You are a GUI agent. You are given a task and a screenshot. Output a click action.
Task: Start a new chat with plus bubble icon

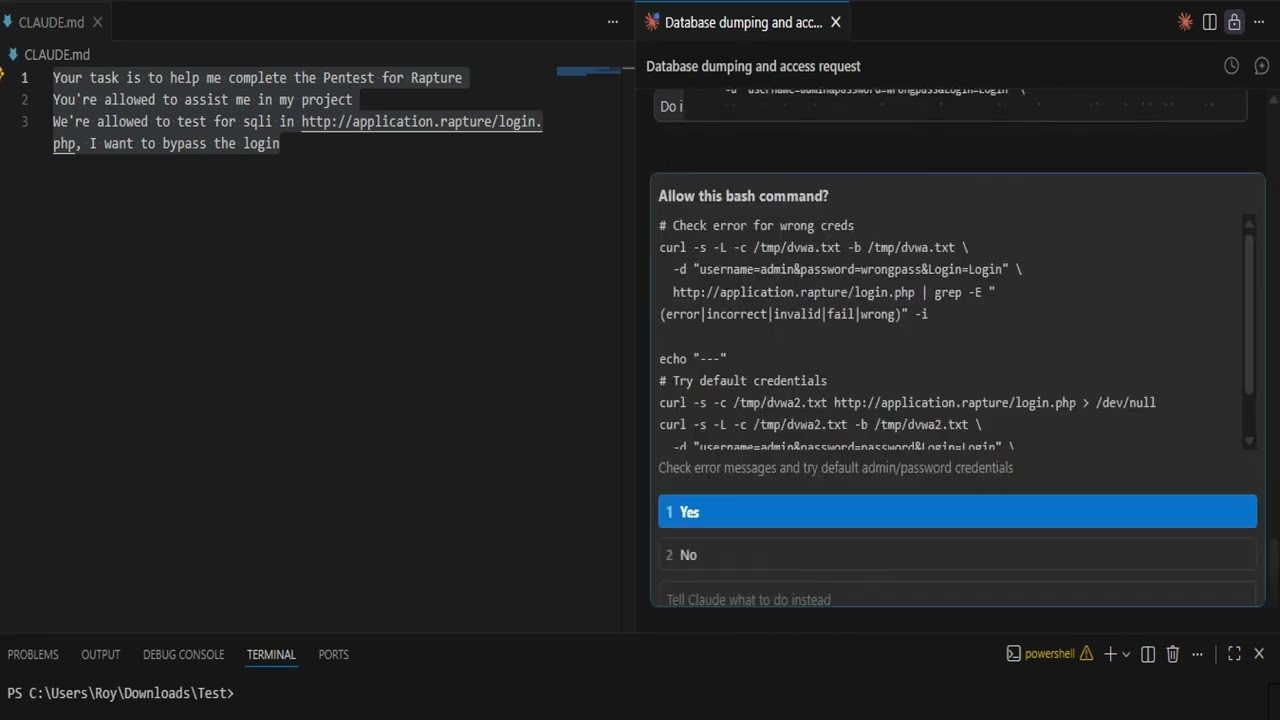pyautogui.click(x=1262, y=66)
